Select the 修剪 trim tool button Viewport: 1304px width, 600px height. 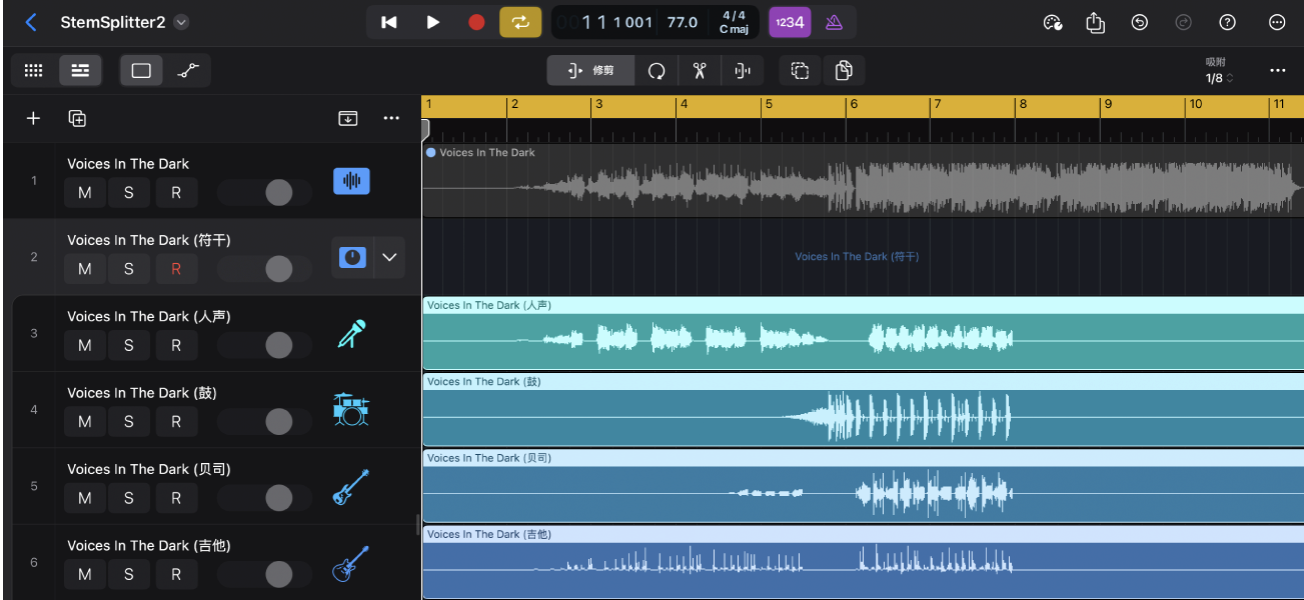click(x=591, y=71)
